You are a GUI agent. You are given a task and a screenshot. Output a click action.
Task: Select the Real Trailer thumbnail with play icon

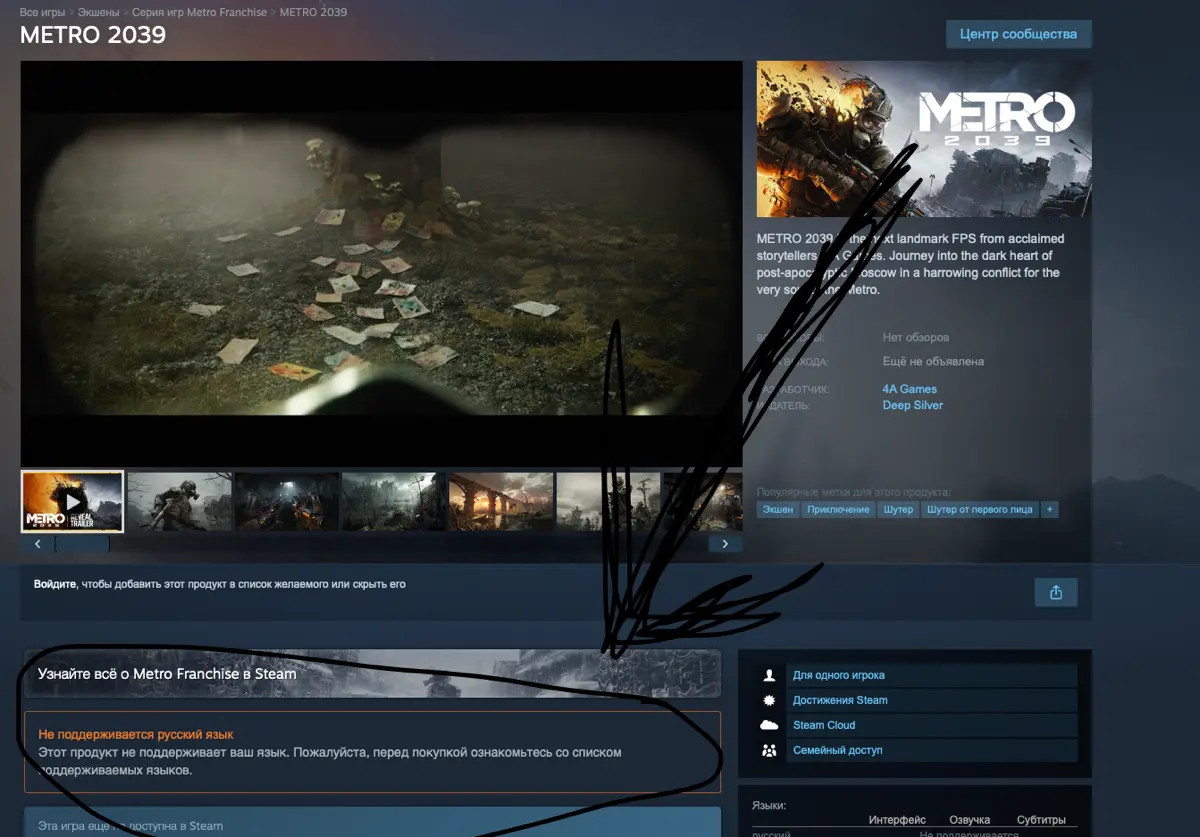72,501
